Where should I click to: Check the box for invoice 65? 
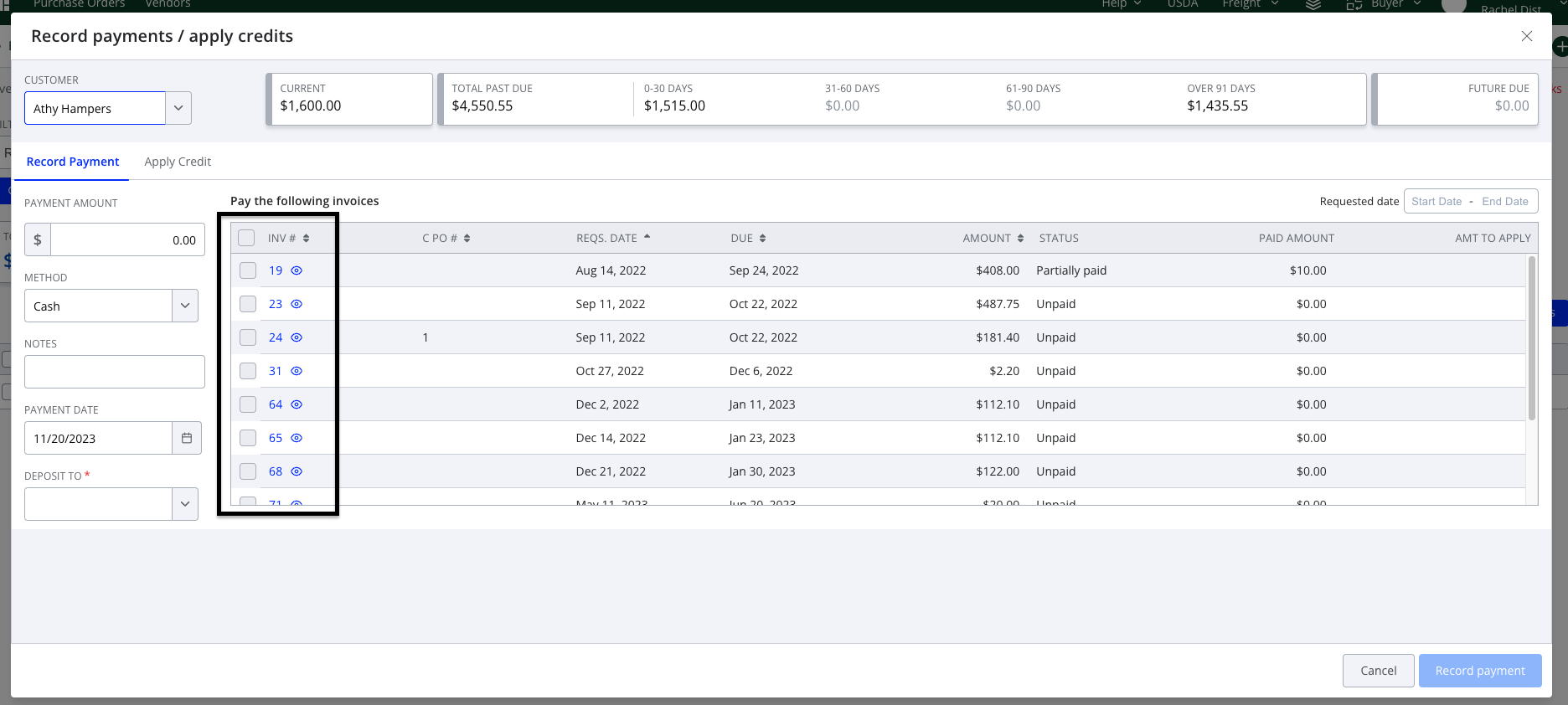pyautogui.click(x=248, y=438)
